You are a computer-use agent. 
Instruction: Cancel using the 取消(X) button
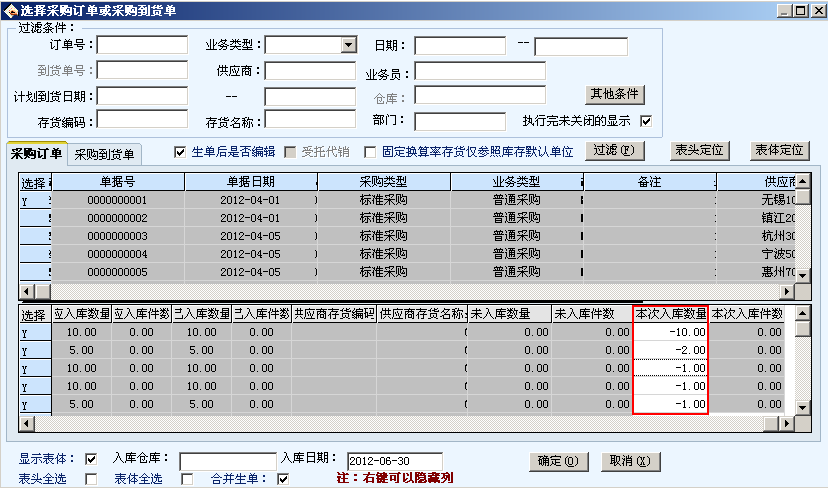click(630, 461)
